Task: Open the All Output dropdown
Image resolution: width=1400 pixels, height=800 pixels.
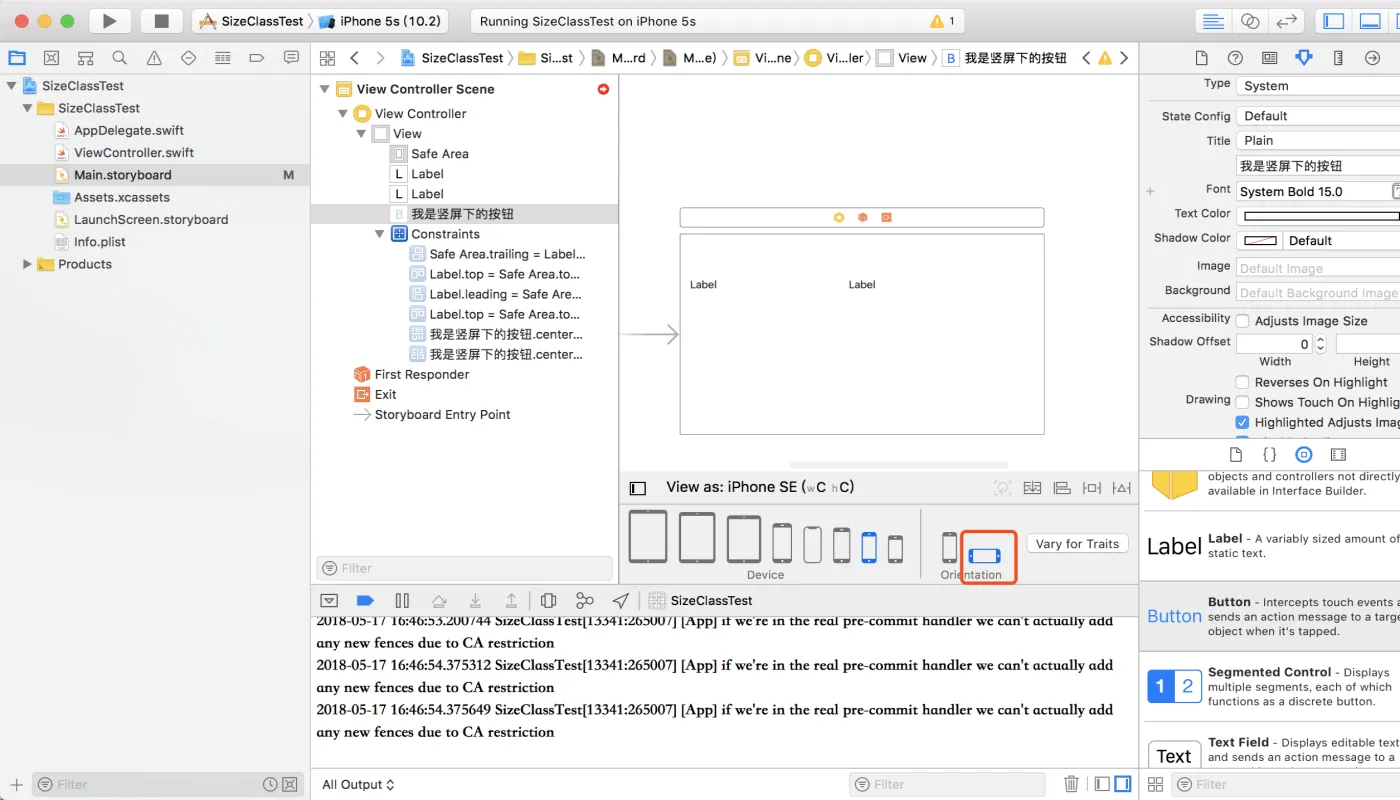Action: click(x=358, y=785)
